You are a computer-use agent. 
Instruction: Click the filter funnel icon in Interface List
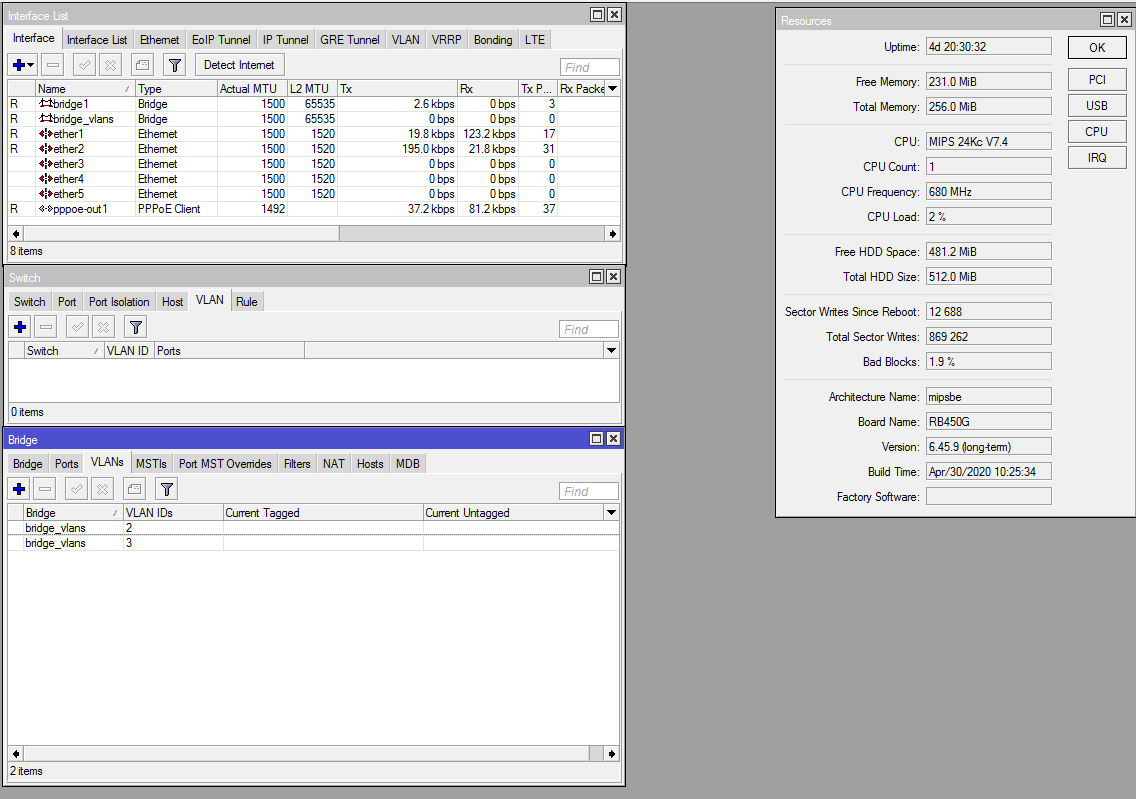click(x=174, y=65)
